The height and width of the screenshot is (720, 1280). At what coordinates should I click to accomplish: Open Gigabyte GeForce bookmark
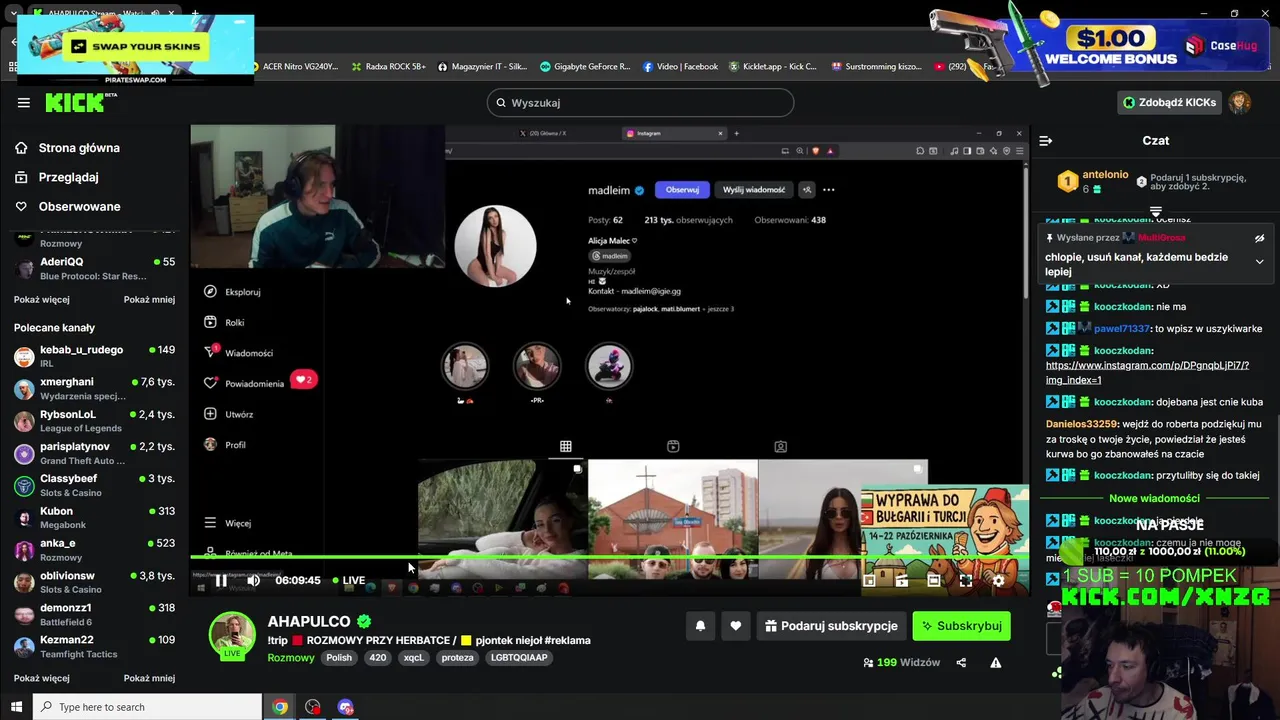tap(585, 67)
